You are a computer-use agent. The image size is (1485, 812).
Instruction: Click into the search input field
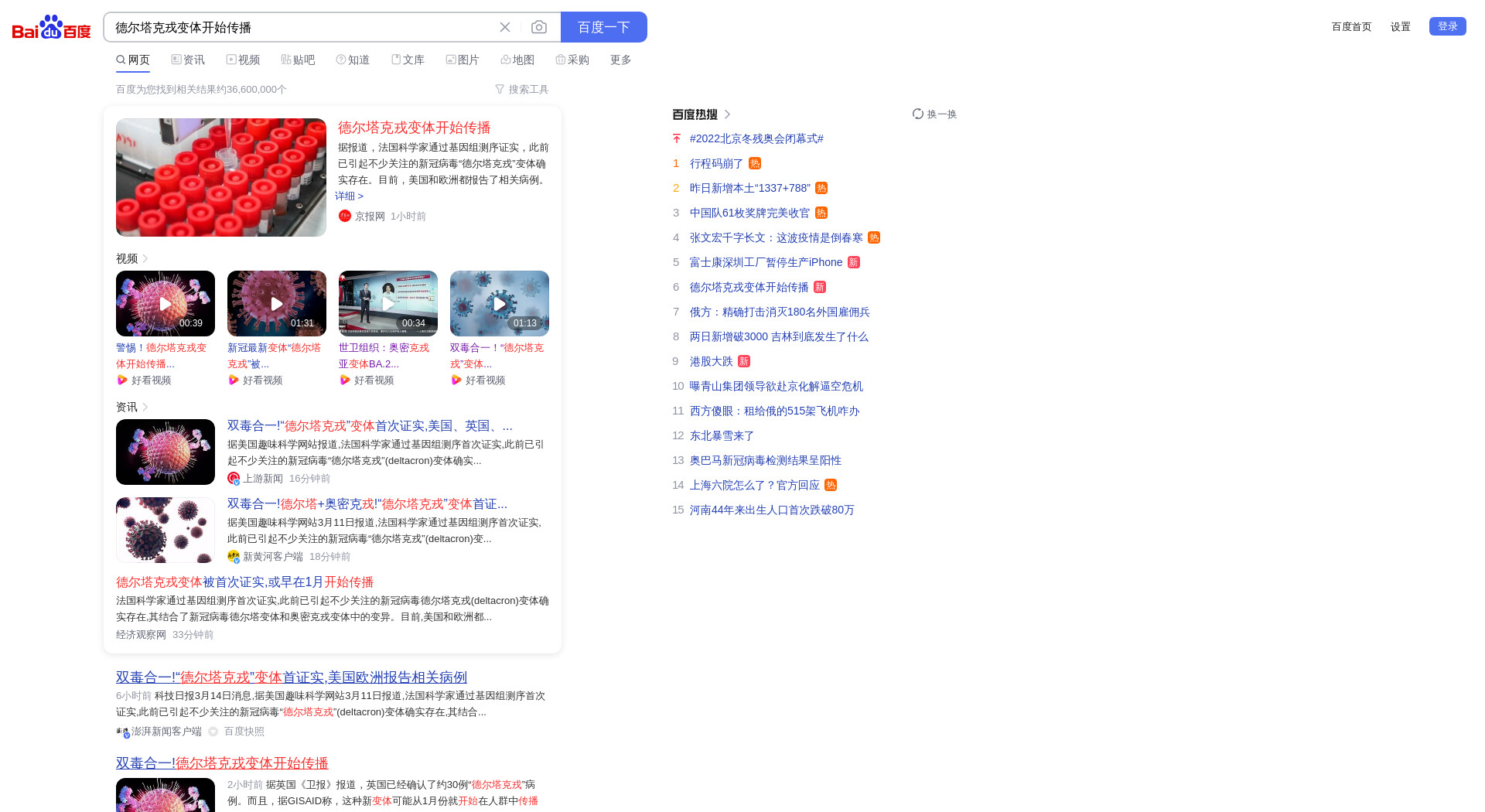point(302,27)
